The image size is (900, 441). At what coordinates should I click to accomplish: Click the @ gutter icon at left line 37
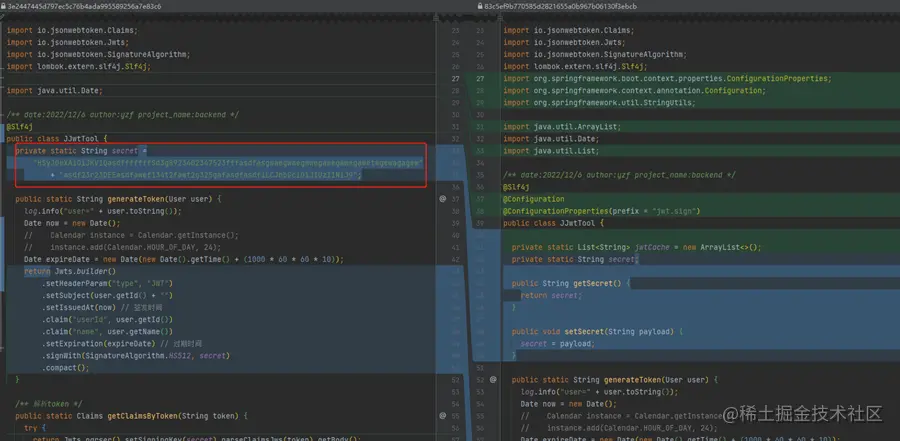coord(443,199)
